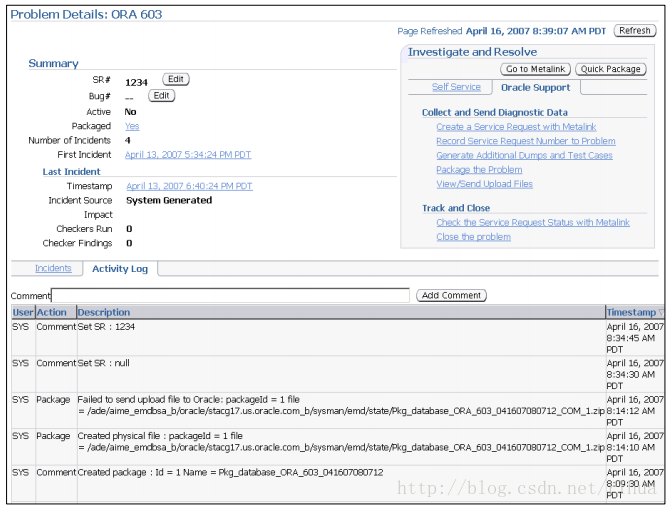
Task: Edit the SR# value 1234
Action: coord(176,79)
